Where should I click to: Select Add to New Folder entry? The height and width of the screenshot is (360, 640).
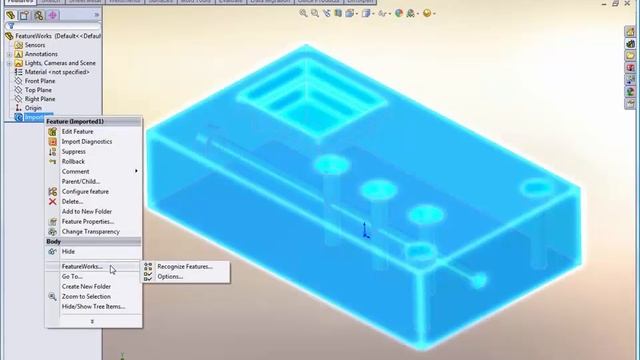87,211
